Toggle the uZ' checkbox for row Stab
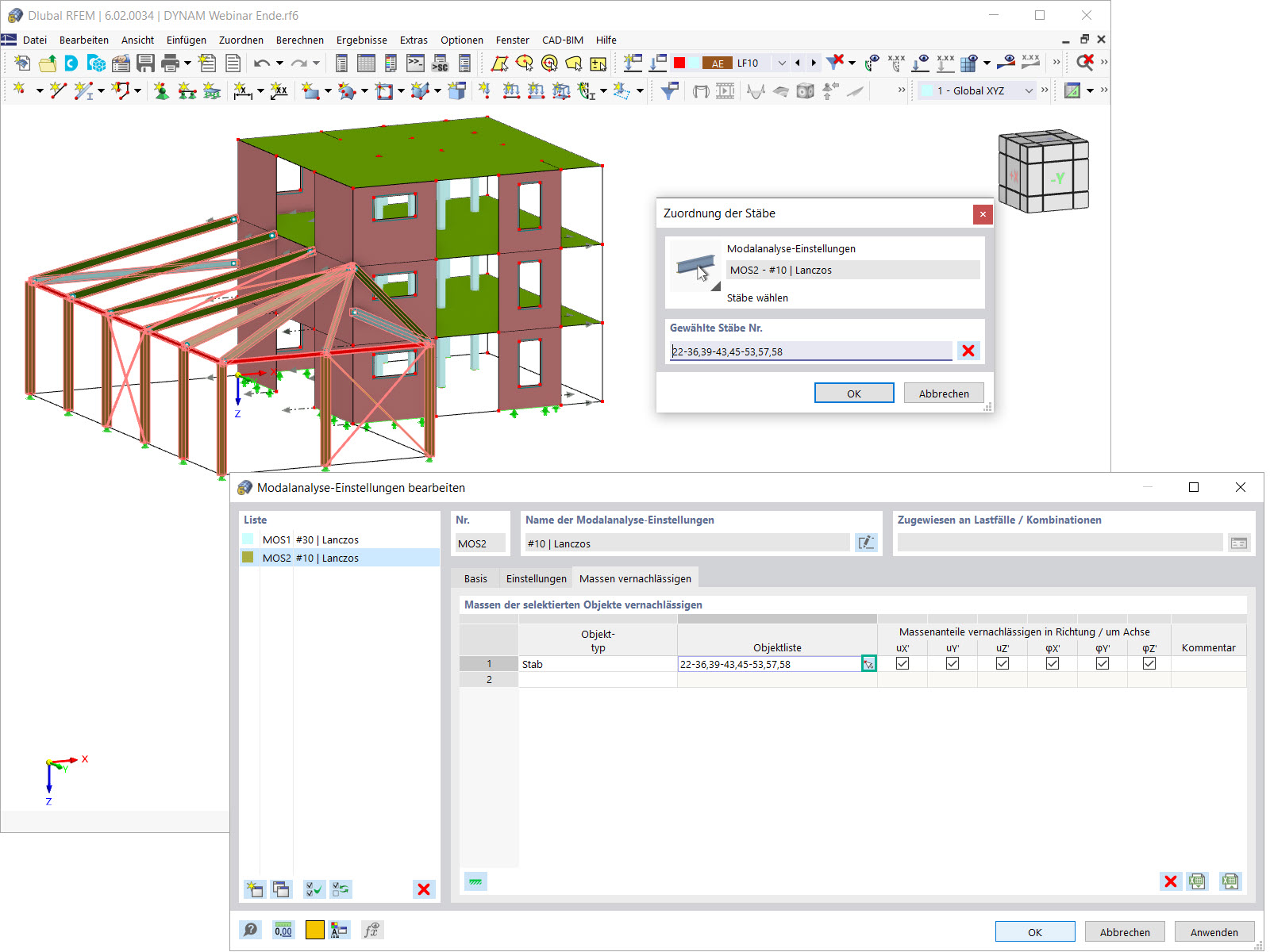 1003,663
